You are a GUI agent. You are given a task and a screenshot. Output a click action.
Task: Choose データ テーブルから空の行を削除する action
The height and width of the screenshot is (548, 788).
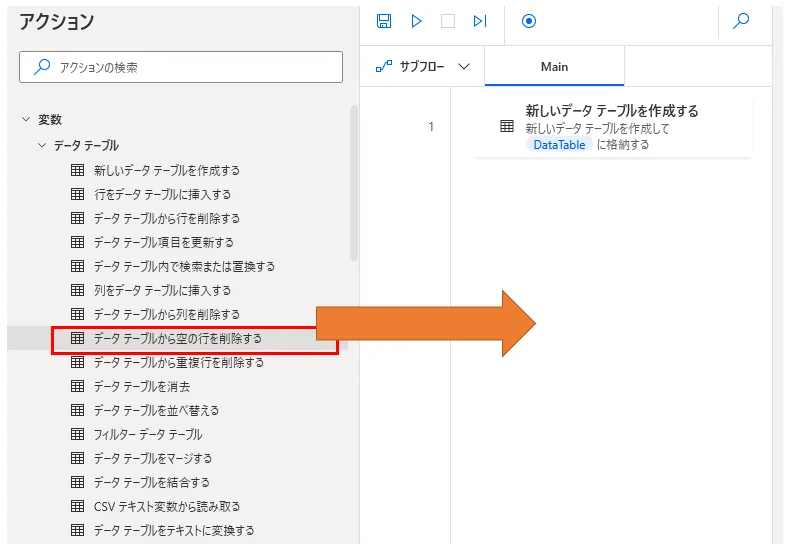(x=177, y=338)
